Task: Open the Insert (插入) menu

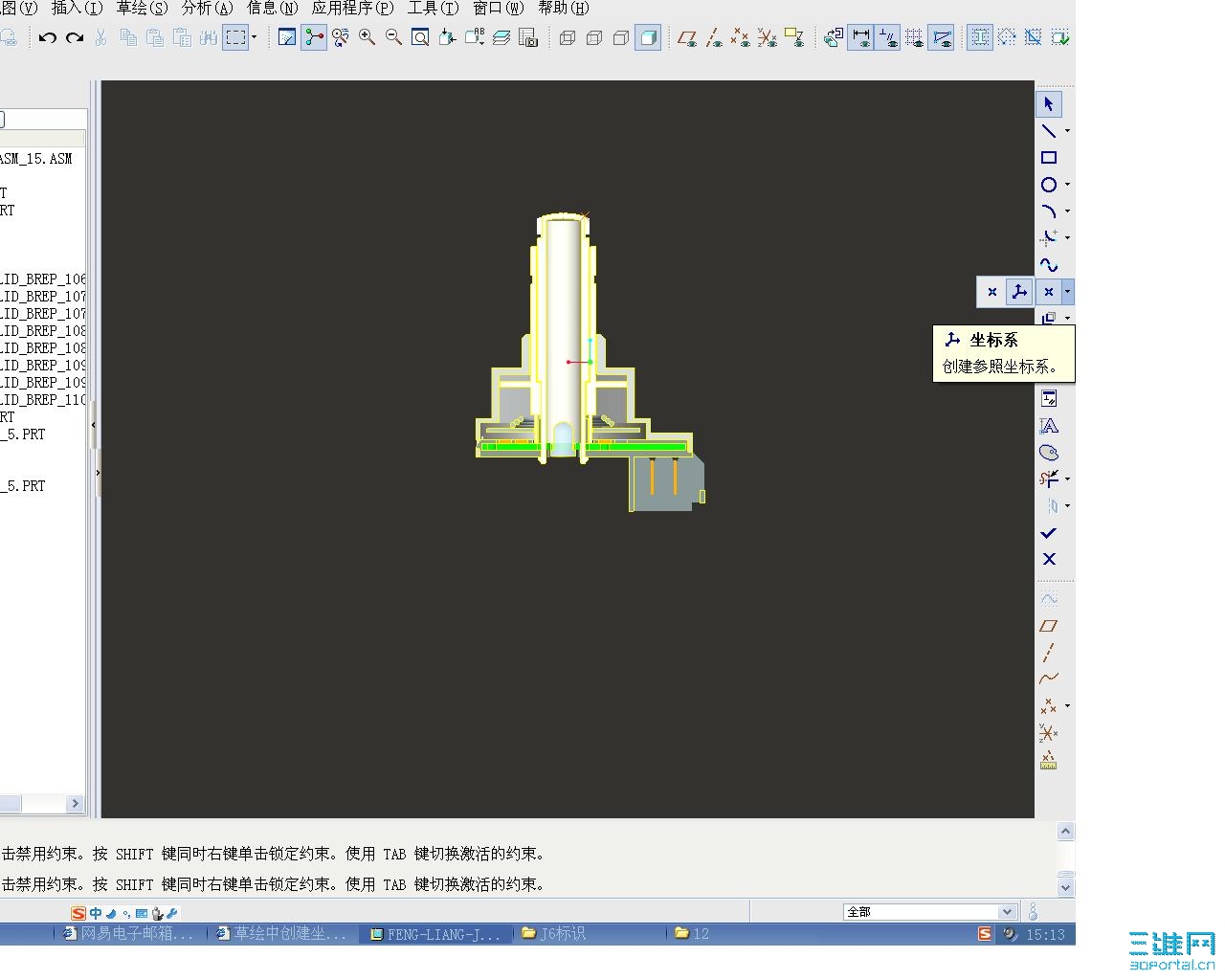Action: (x=77, y=9)
